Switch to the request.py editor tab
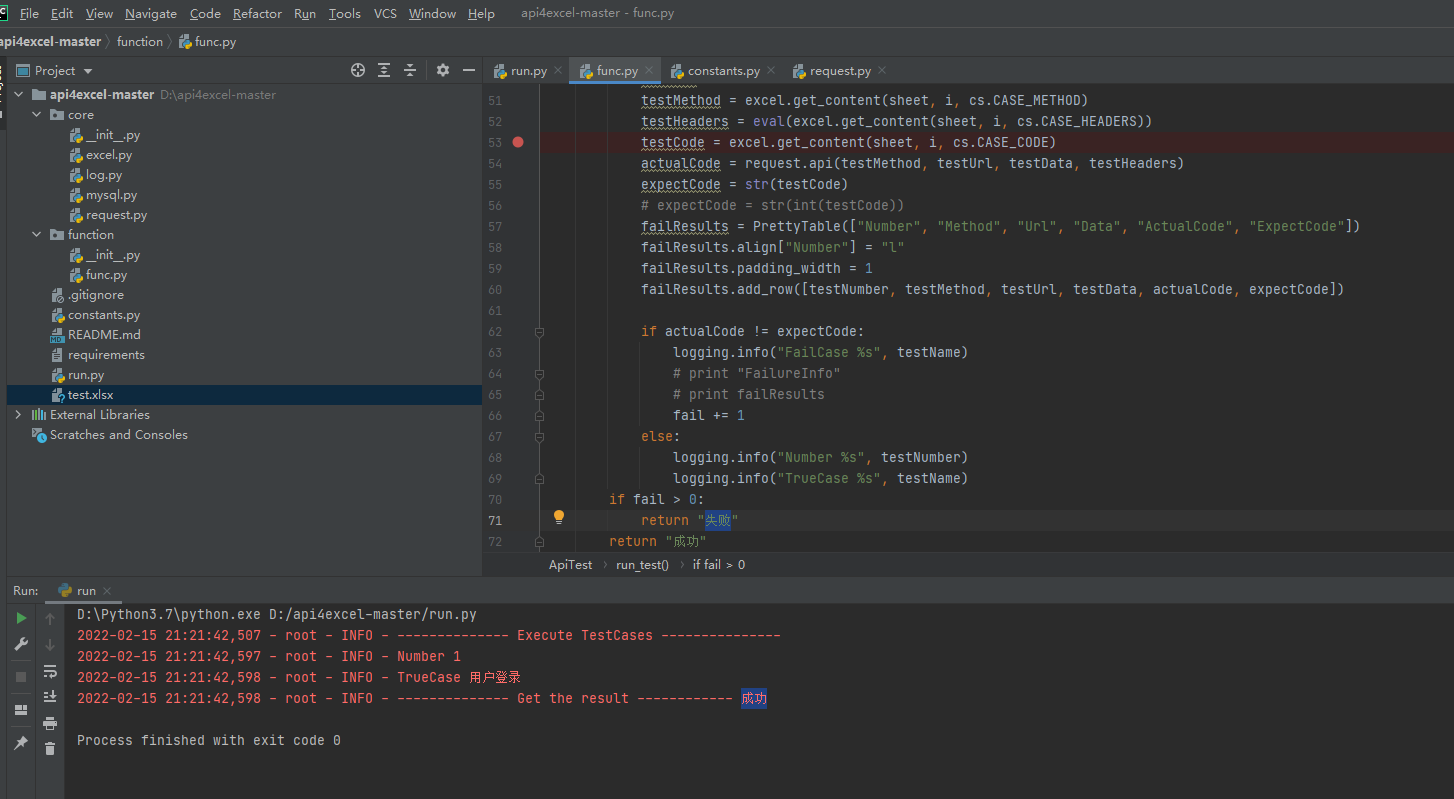1454x799 pixels. click(x=840, y=71)
